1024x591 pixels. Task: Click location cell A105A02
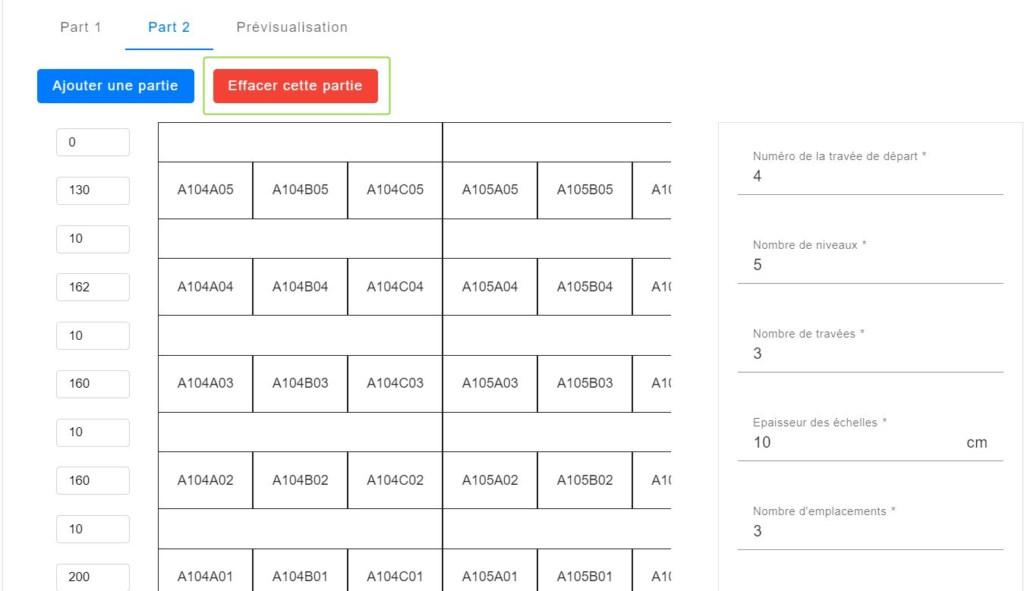pos(490,480)
